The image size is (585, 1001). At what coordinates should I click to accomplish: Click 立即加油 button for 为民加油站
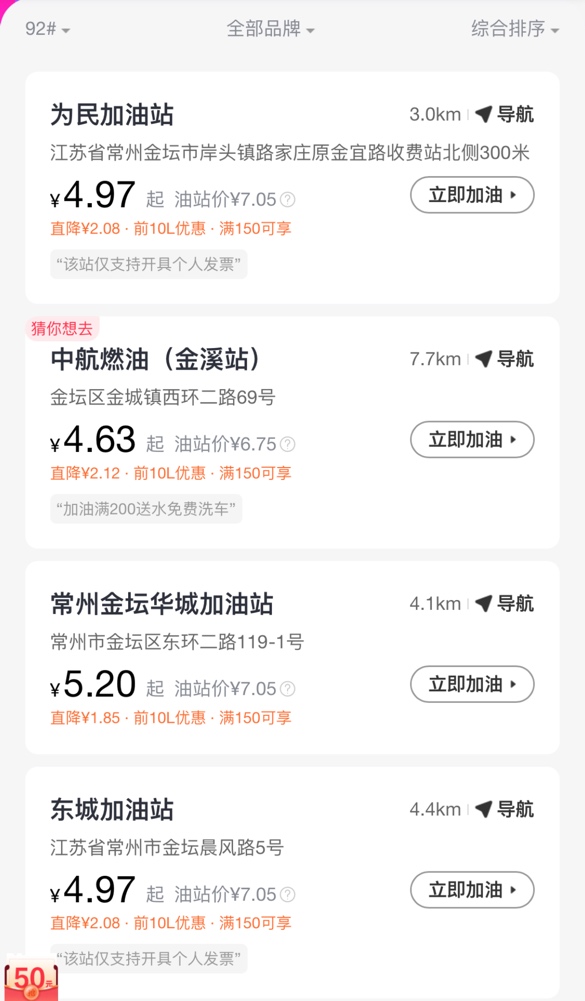coord(472,195)
